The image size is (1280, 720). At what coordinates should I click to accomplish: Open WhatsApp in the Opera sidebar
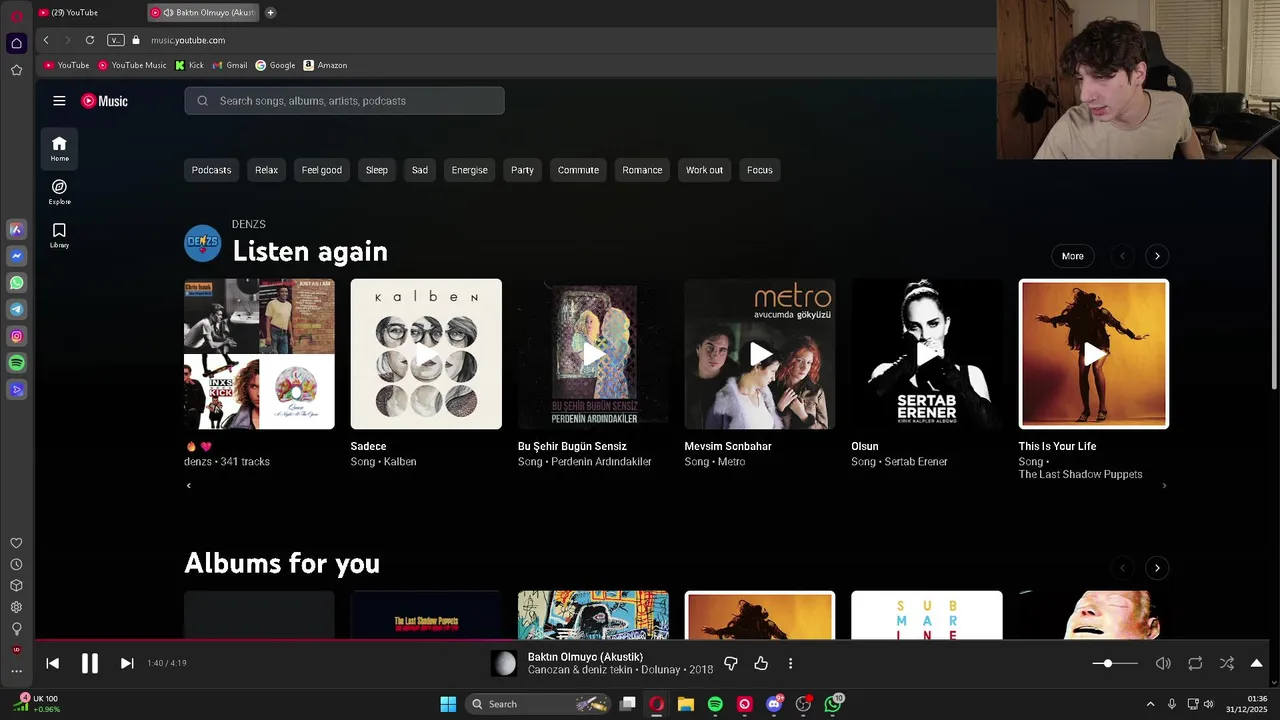coord(16,283)
